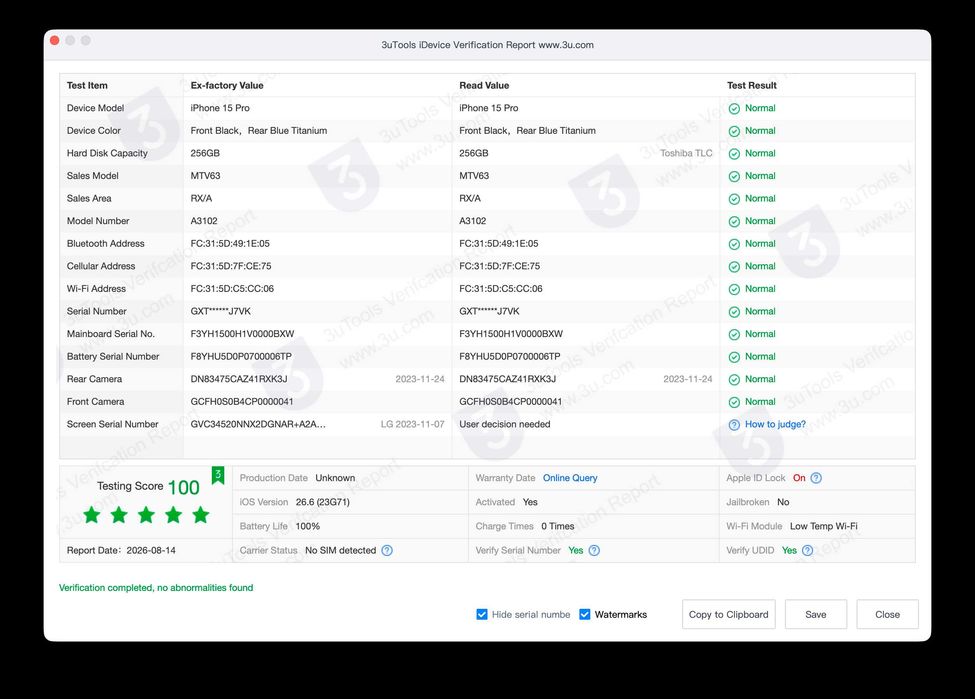Click the Normal check icon for Serial Number
This screenshot has height=699, width=975.
pyautogui.click(x=734, y=312)
